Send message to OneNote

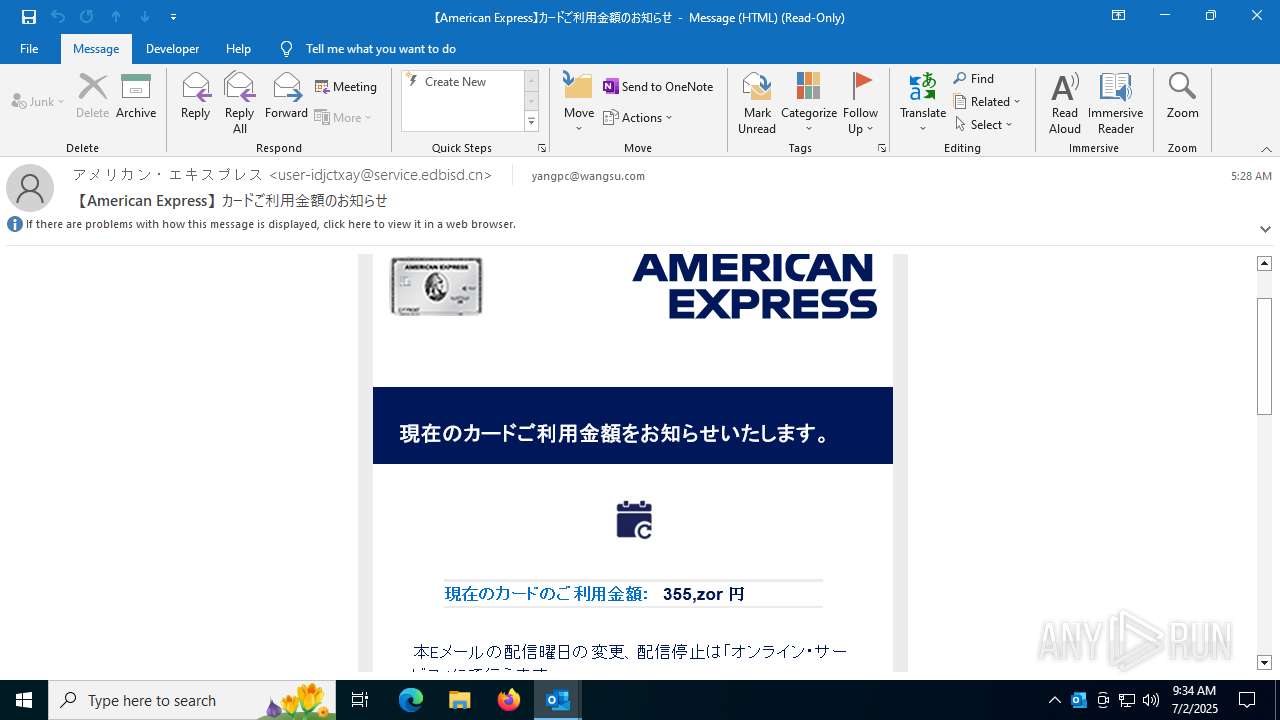(658, 87)
